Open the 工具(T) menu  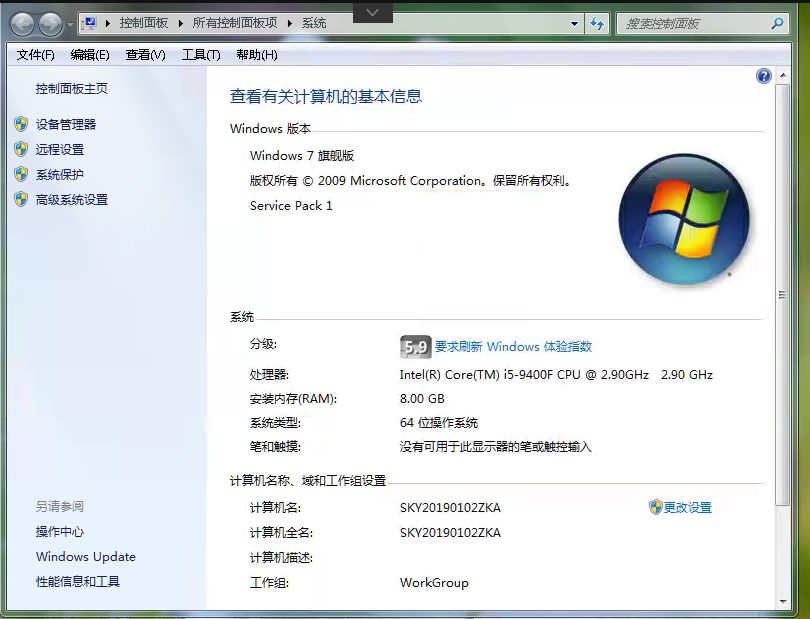(x=201, y=55)
